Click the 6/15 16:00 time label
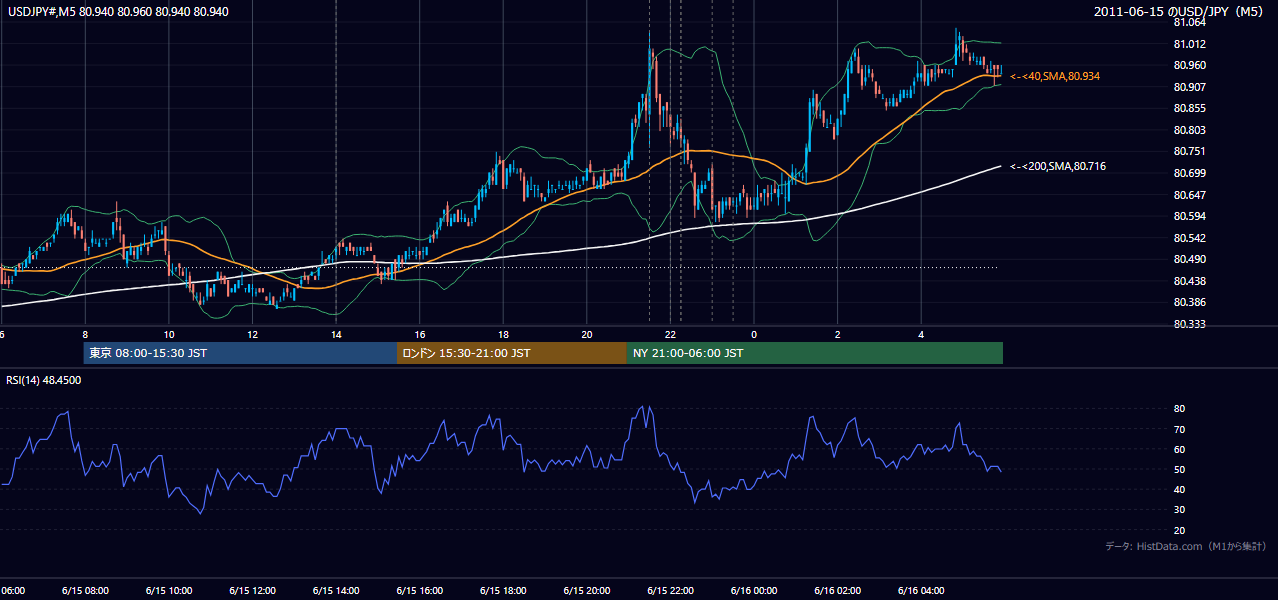This screenshot has width=1278, height=600. tap(419, 590)
